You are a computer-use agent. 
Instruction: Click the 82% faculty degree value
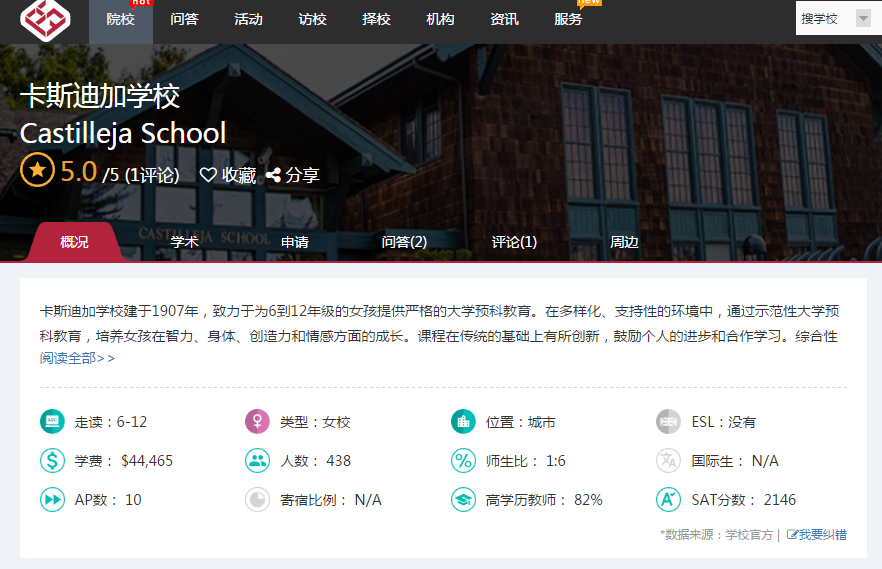pos(588,500)
